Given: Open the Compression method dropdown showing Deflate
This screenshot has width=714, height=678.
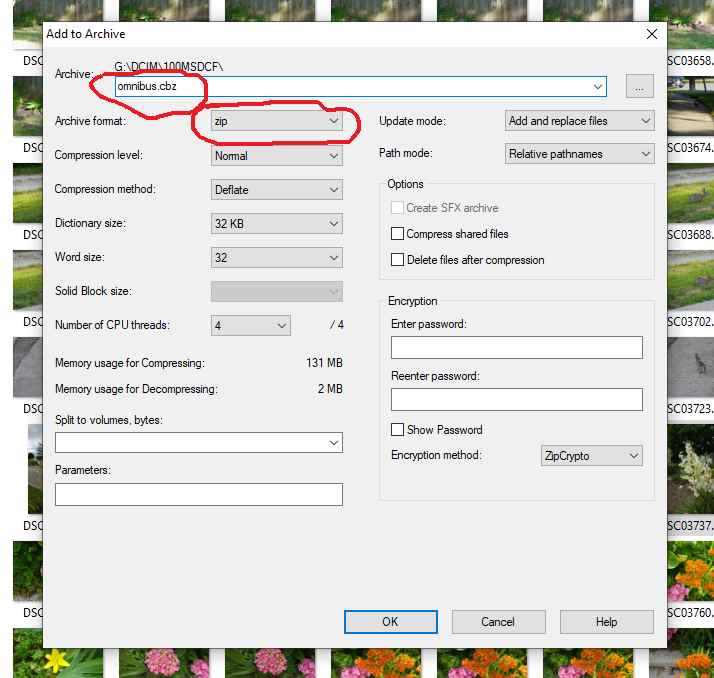Looking at the screenshot, I should point(276,189).
